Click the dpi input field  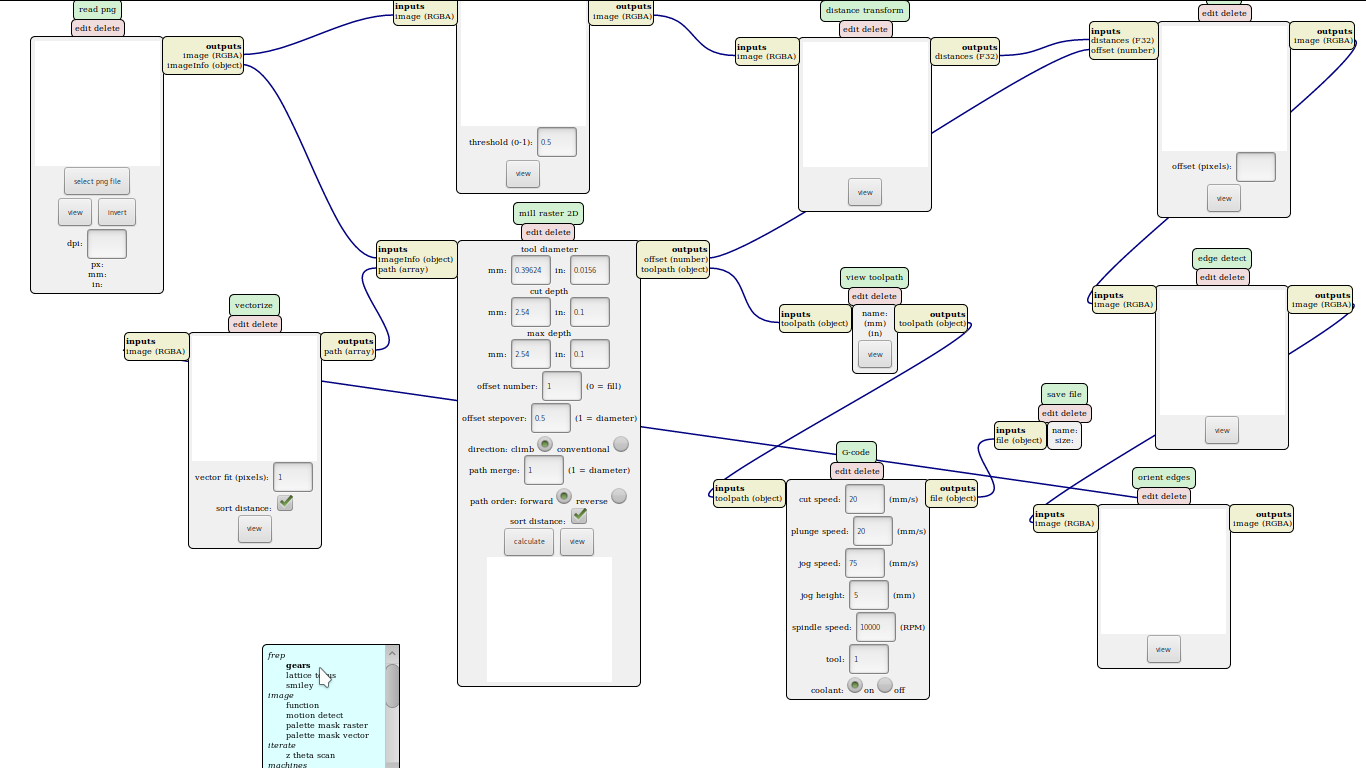click(x=107, y=244)
